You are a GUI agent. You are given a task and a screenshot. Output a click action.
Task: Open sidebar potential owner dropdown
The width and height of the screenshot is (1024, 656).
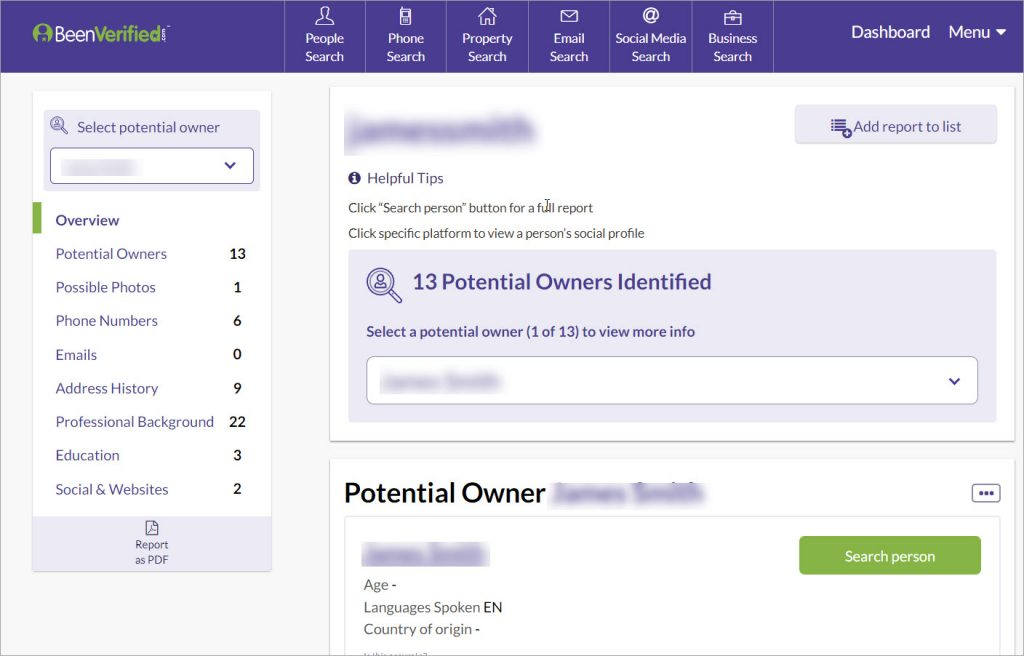pyautogui.click(x=152, y=165)
